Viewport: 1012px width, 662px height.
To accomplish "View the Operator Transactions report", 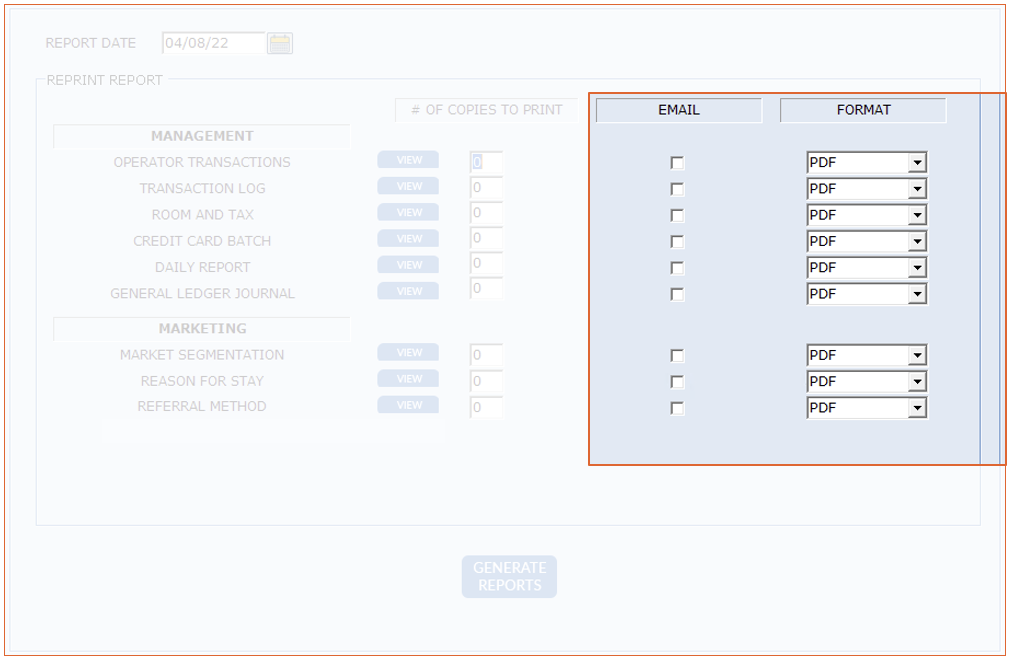I will [408, 160].
